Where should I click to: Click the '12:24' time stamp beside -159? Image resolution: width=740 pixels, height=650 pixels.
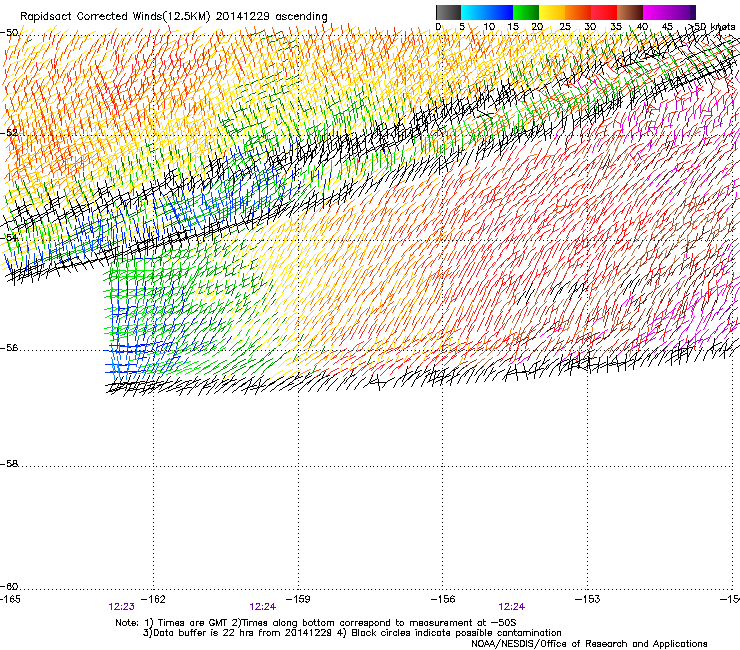coord(262,607)
